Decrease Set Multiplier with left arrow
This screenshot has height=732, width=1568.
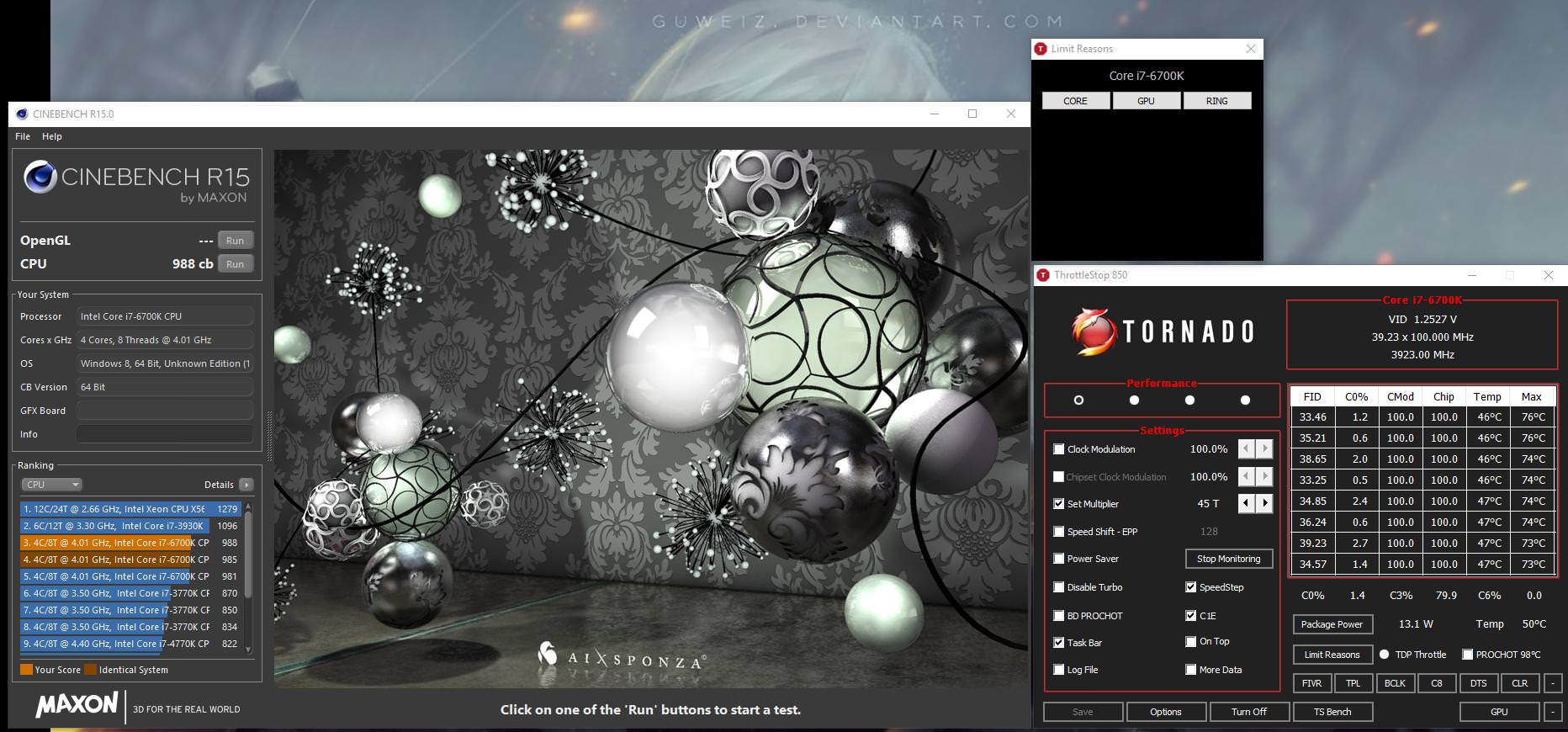(1246, 503)
